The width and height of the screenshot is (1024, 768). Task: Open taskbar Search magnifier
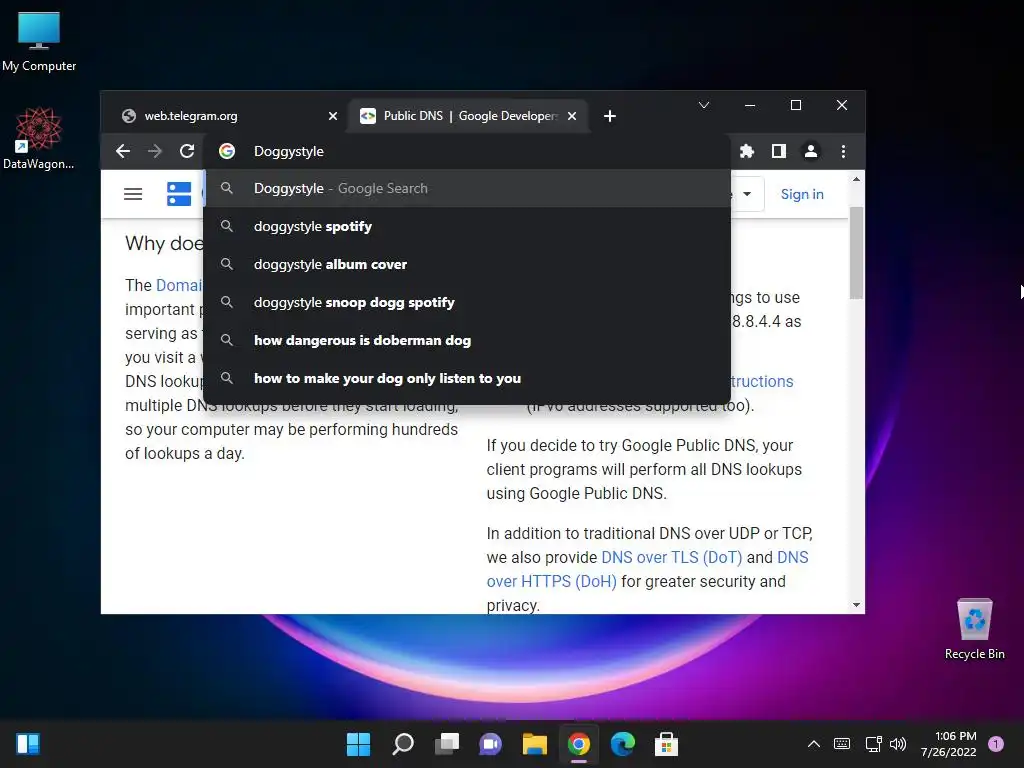click(x=402, y=744)
